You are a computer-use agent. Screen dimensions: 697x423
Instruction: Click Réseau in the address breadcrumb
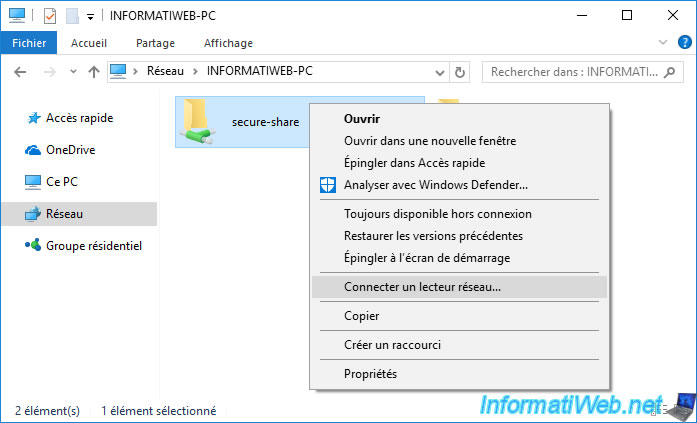point(165,71)
